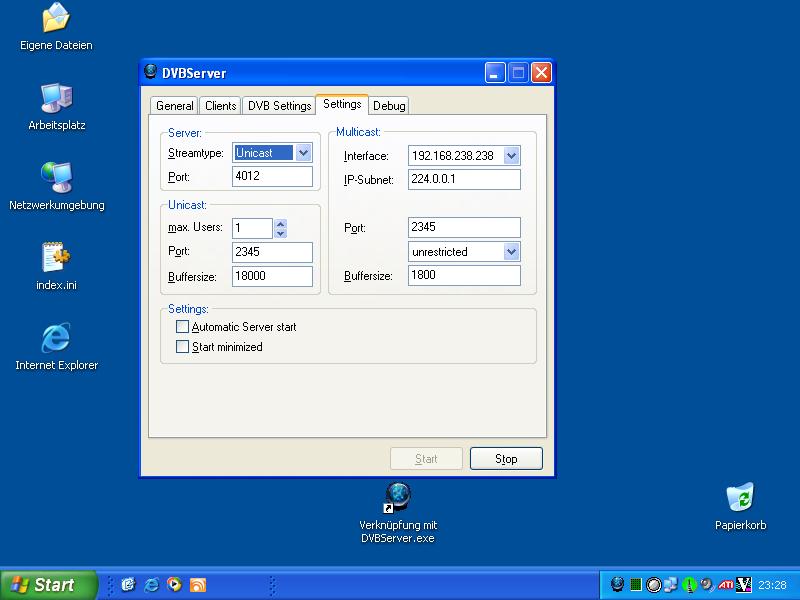Open the multicast Interface dropdown

click(511, 156)
